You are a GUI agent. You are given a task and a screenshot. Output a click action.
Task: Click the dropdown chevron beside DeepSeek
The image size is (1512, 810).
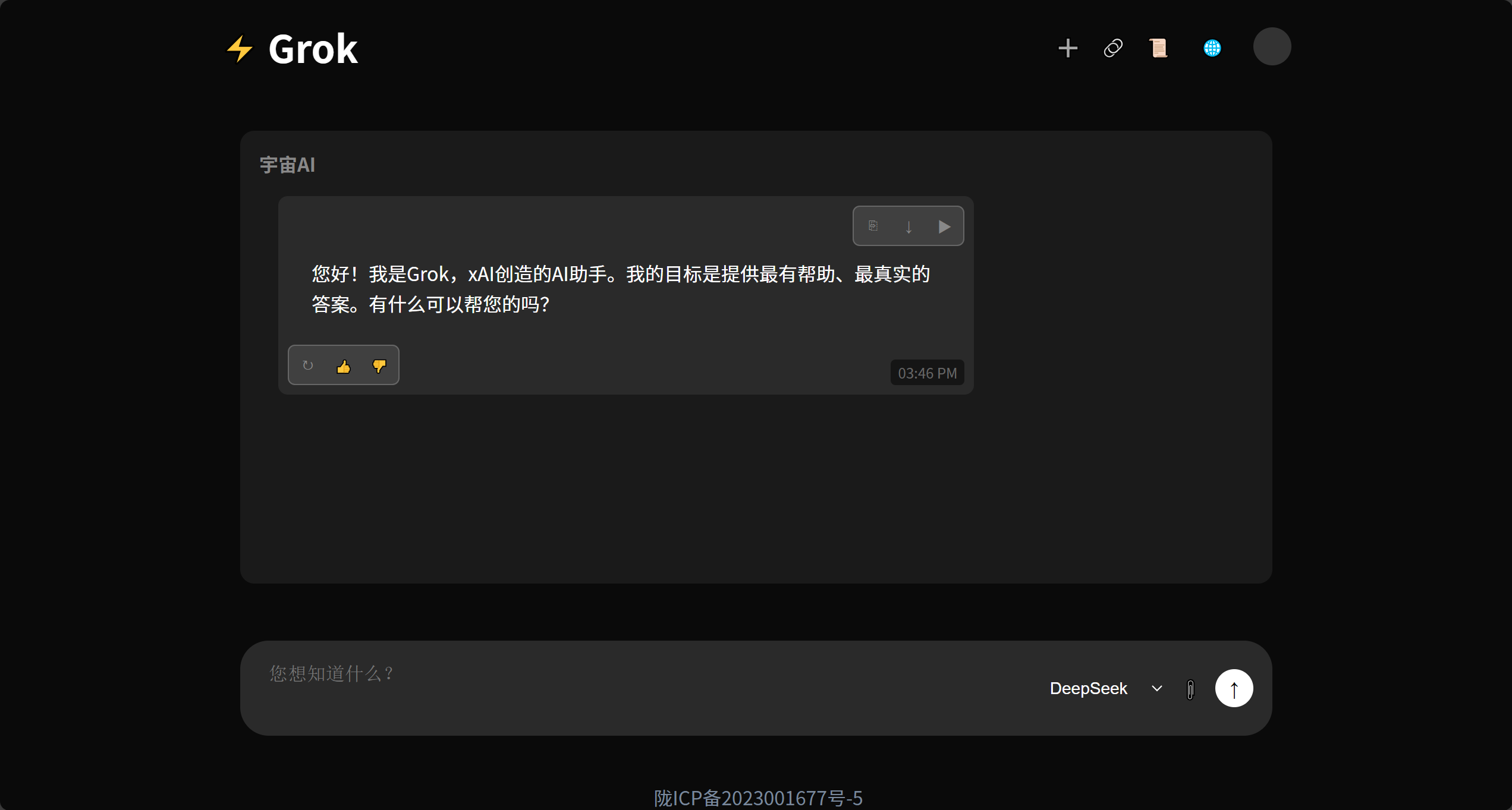click(1156, 688)
